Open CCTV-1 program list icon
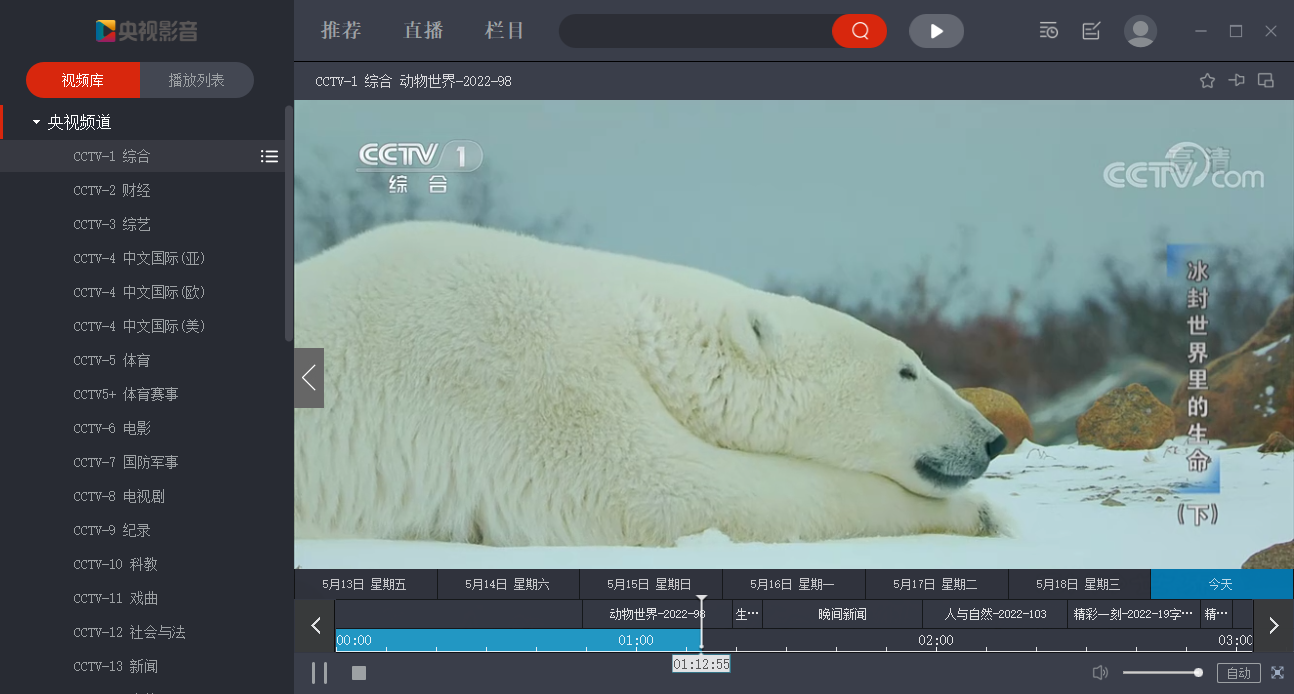 (x=269, y=156)
